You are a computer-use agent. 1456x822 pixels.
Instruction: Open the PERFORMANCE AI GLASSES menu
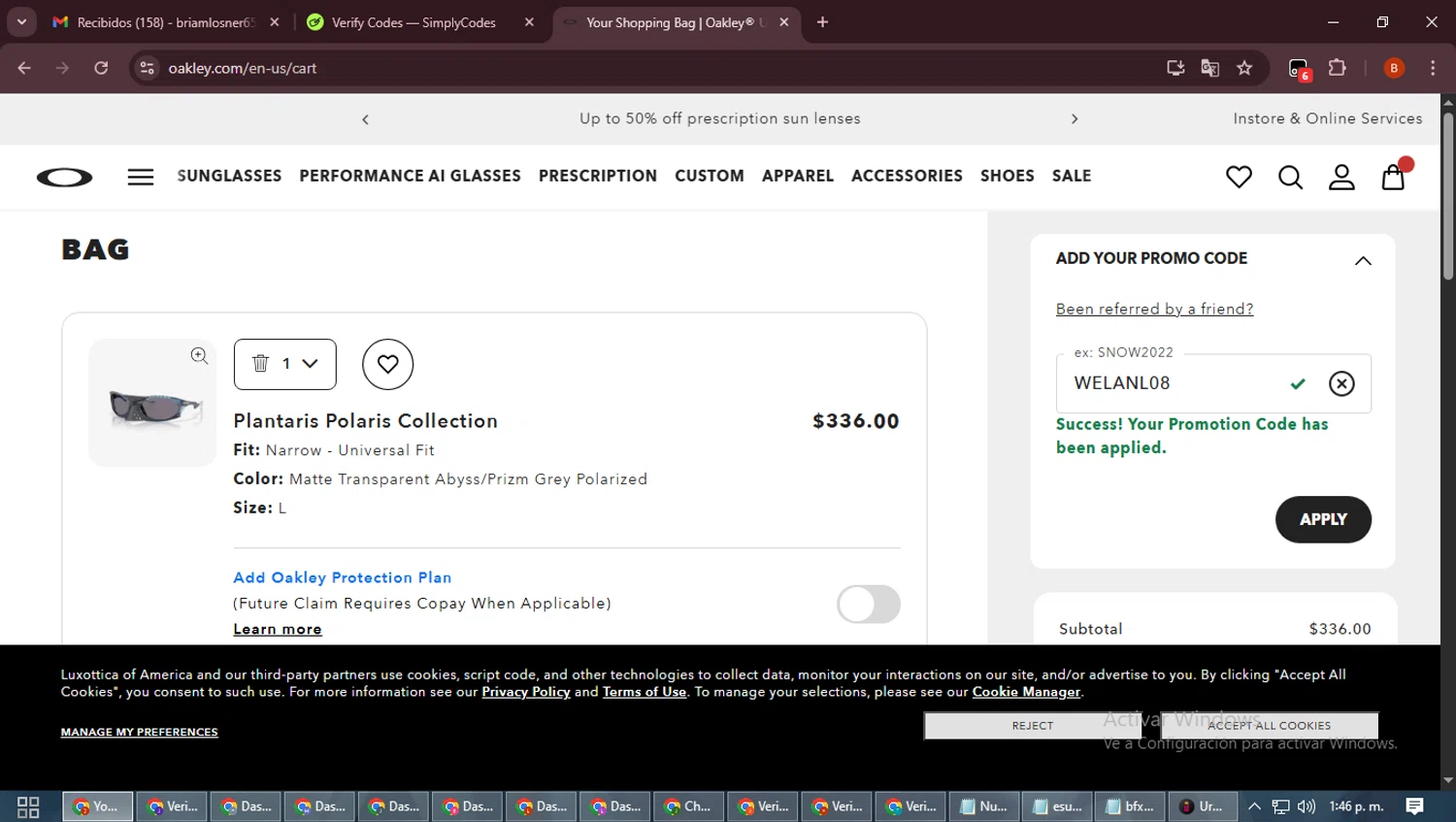[x=410, y=176]
